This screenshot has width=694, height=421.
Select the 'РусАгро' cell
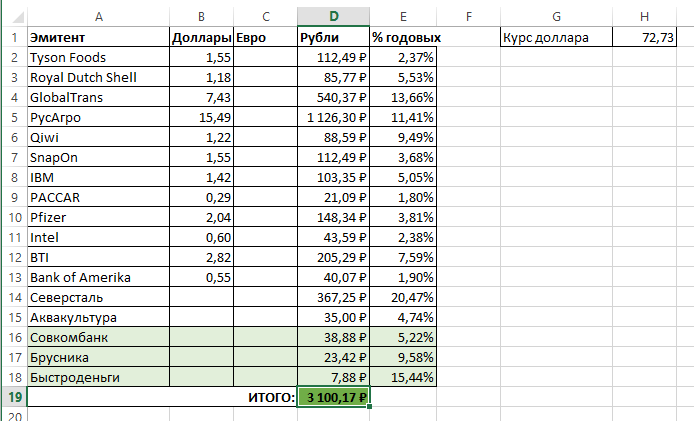point(98,117)
